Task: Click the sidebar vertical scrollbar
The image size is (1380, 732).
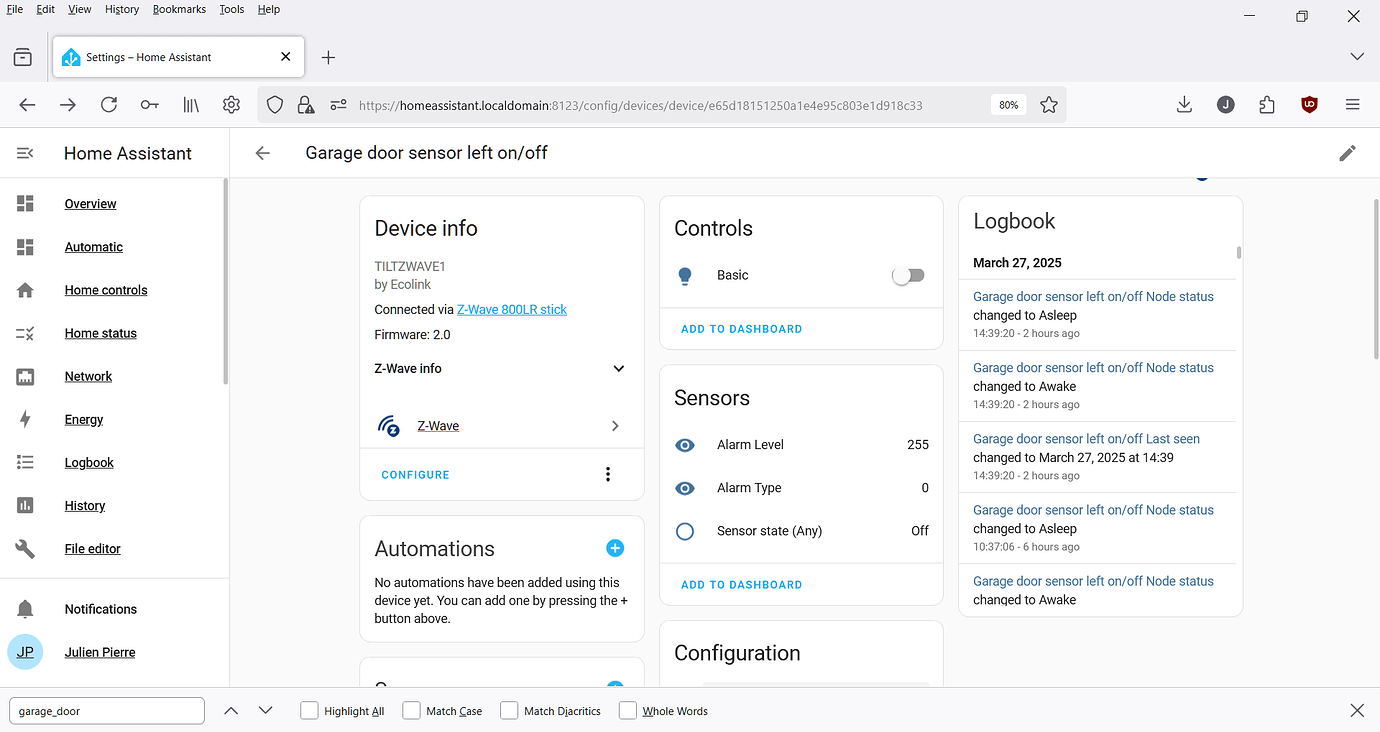Action: (225, 280)
